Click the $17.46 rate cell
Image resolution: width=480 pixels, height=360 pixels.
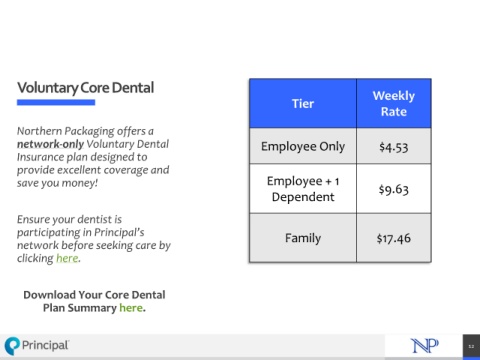tap(394, 238)
